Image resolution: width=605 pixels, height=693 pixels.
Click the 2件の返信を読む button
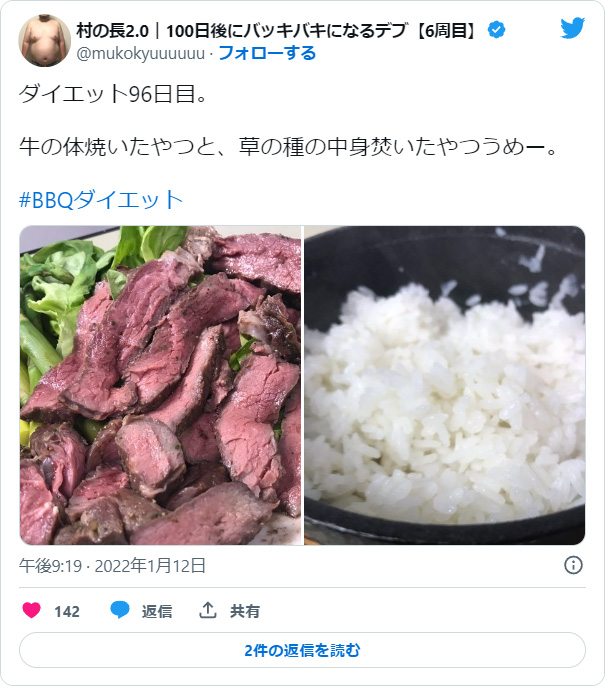pyautogui.click(x=302, y=650)
